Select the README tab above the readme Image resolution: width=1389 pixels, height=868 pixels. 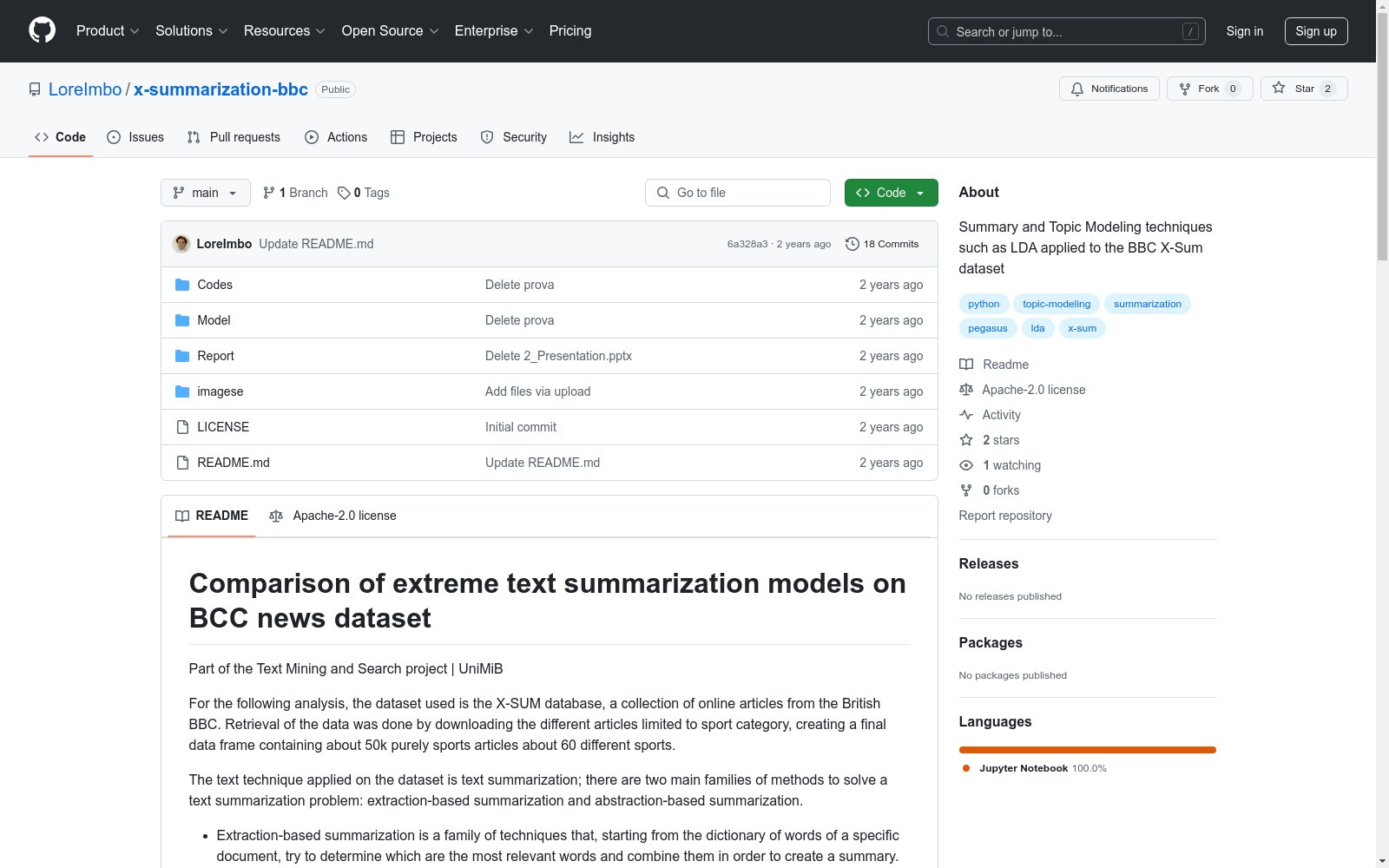click(212, 516)
